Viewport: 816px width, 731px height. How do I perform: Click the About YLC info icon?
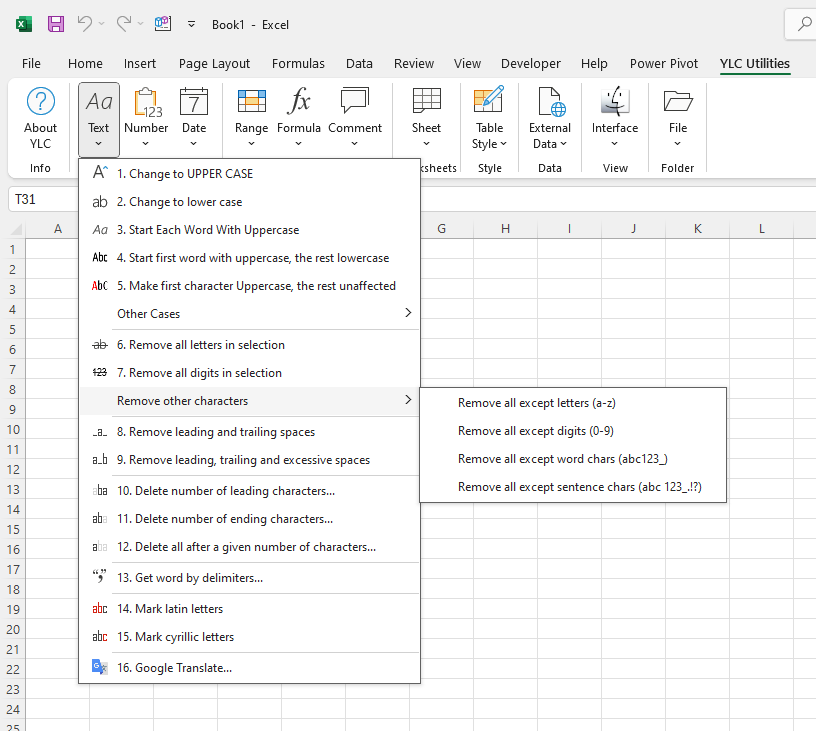pyautogui.click(x=40, y=102)
